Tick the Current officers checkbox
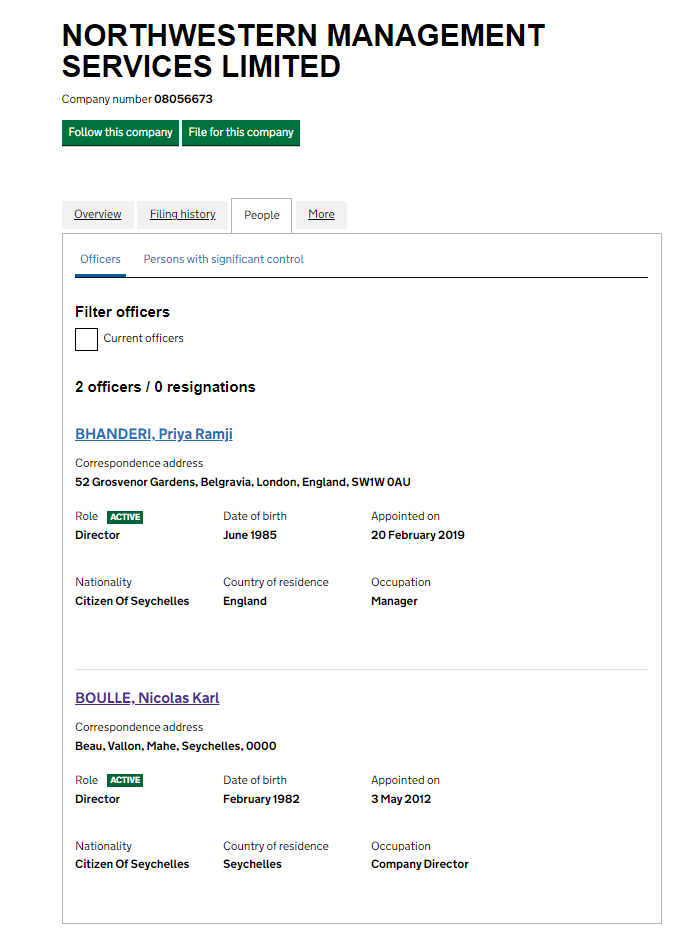This screenshot has width=689, height=935. tap(87, 339)
